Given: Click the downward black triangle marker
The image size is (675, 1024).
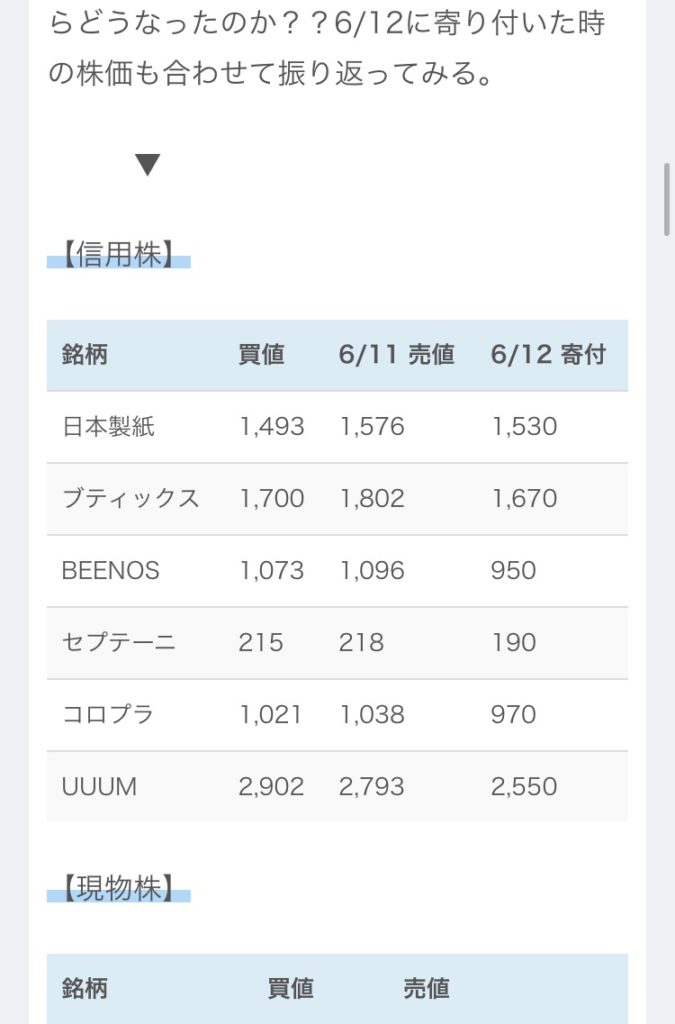Looking at the screenshot, I should click(x=148, y=165).
